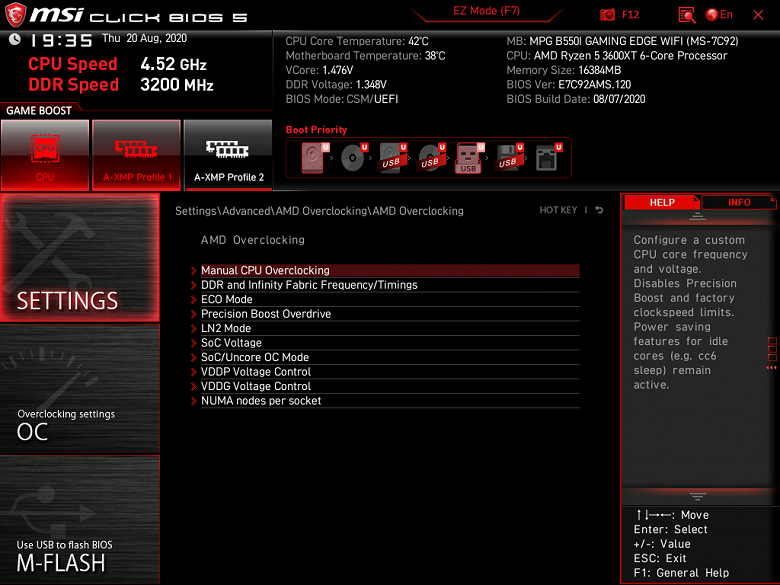Open the SETTINGS section
780x585 pixels.
click(x=80, y=257)
